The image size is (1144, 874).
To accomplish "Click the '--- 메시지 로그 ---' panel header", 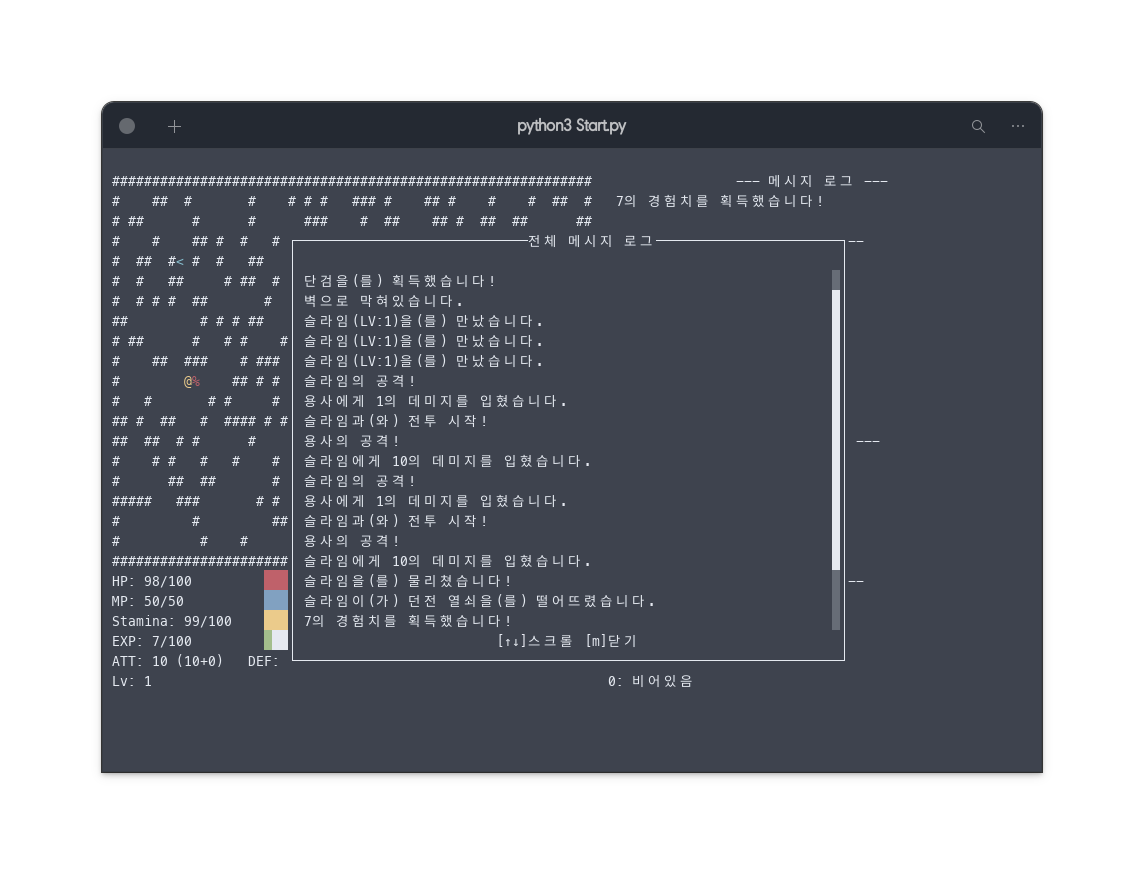I will pyautogui.click(x=811, y=181).
